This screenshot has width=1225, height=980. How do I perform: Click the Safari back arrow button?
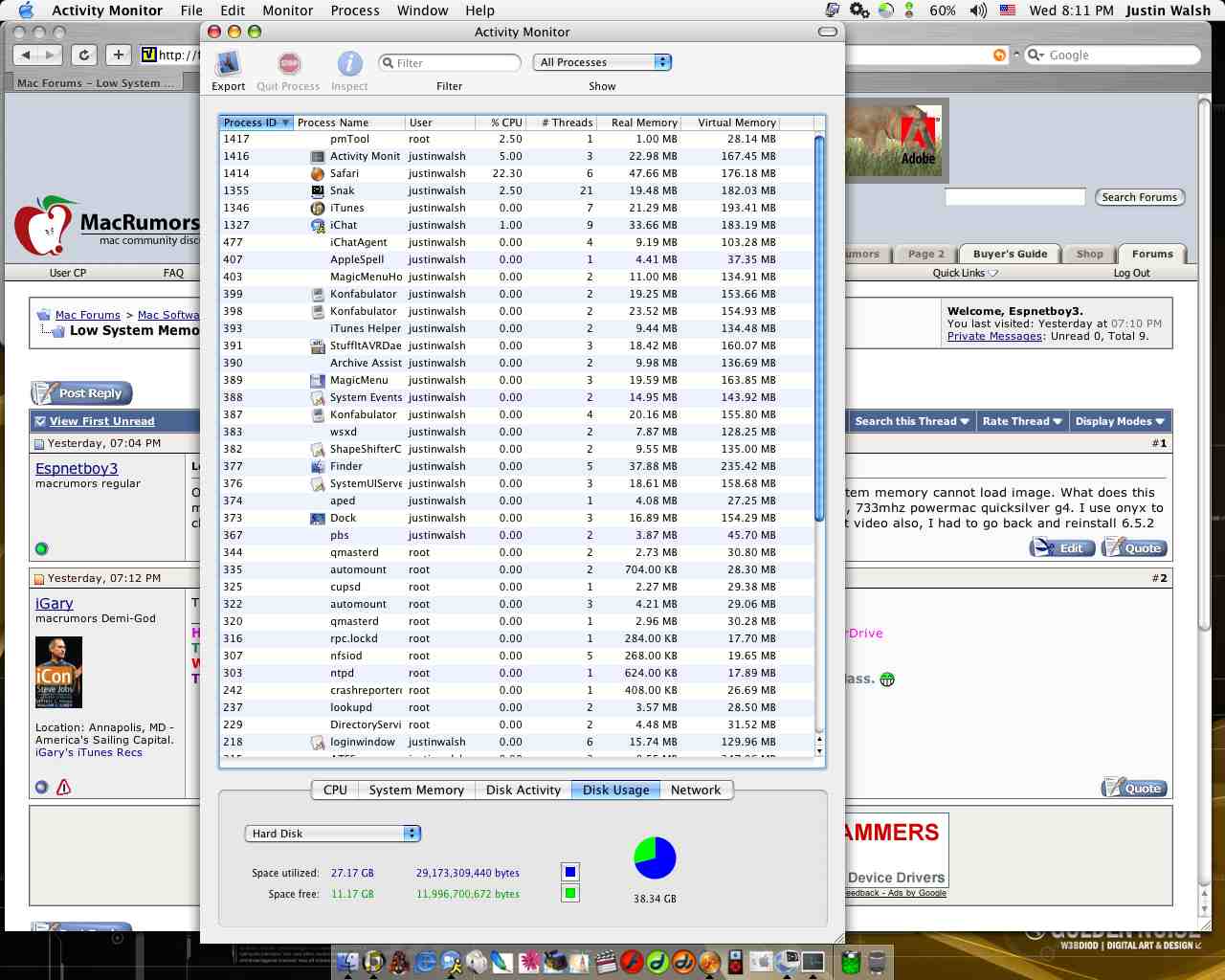point(26,56)
